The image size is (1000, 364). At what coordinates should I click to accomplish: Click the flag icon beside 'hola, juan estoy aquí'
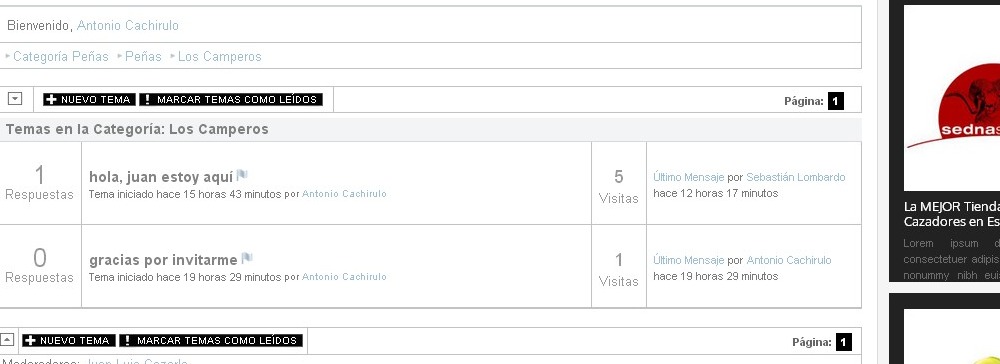[x=242, y=175]
